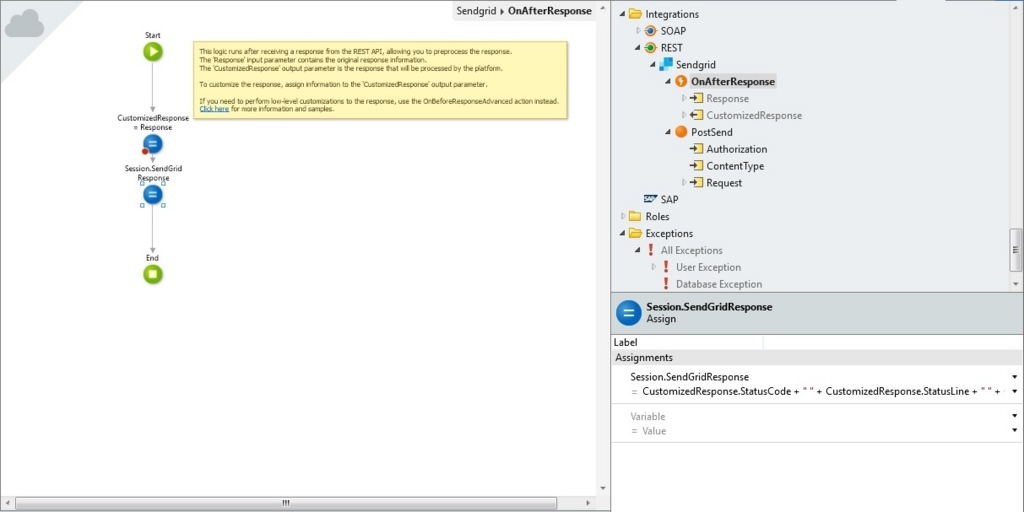Image resolution: width=1024 pixels, height=512 pixels.
Task: Click the Assign icon in properties header
Action: 628,313
